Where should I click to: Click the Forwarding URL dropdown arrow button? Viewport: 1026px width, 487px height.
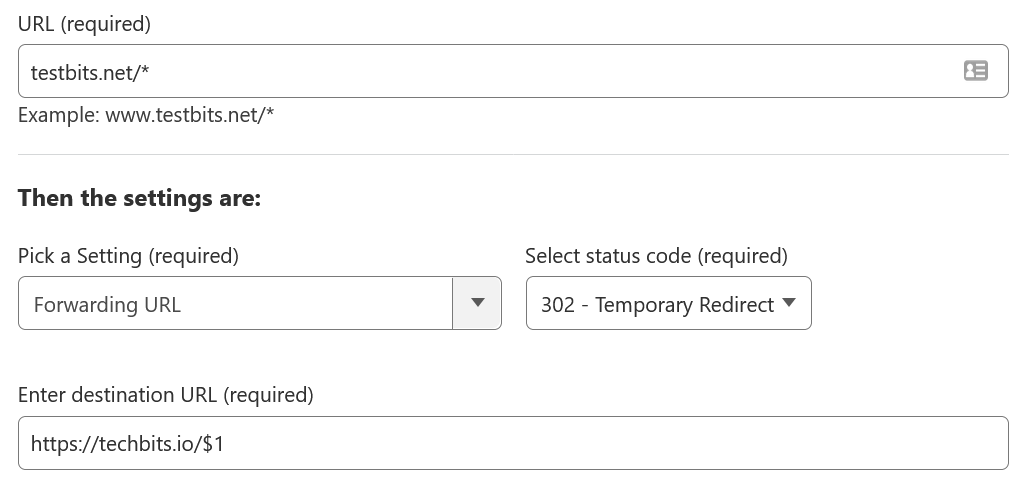[x=477, y=303]
